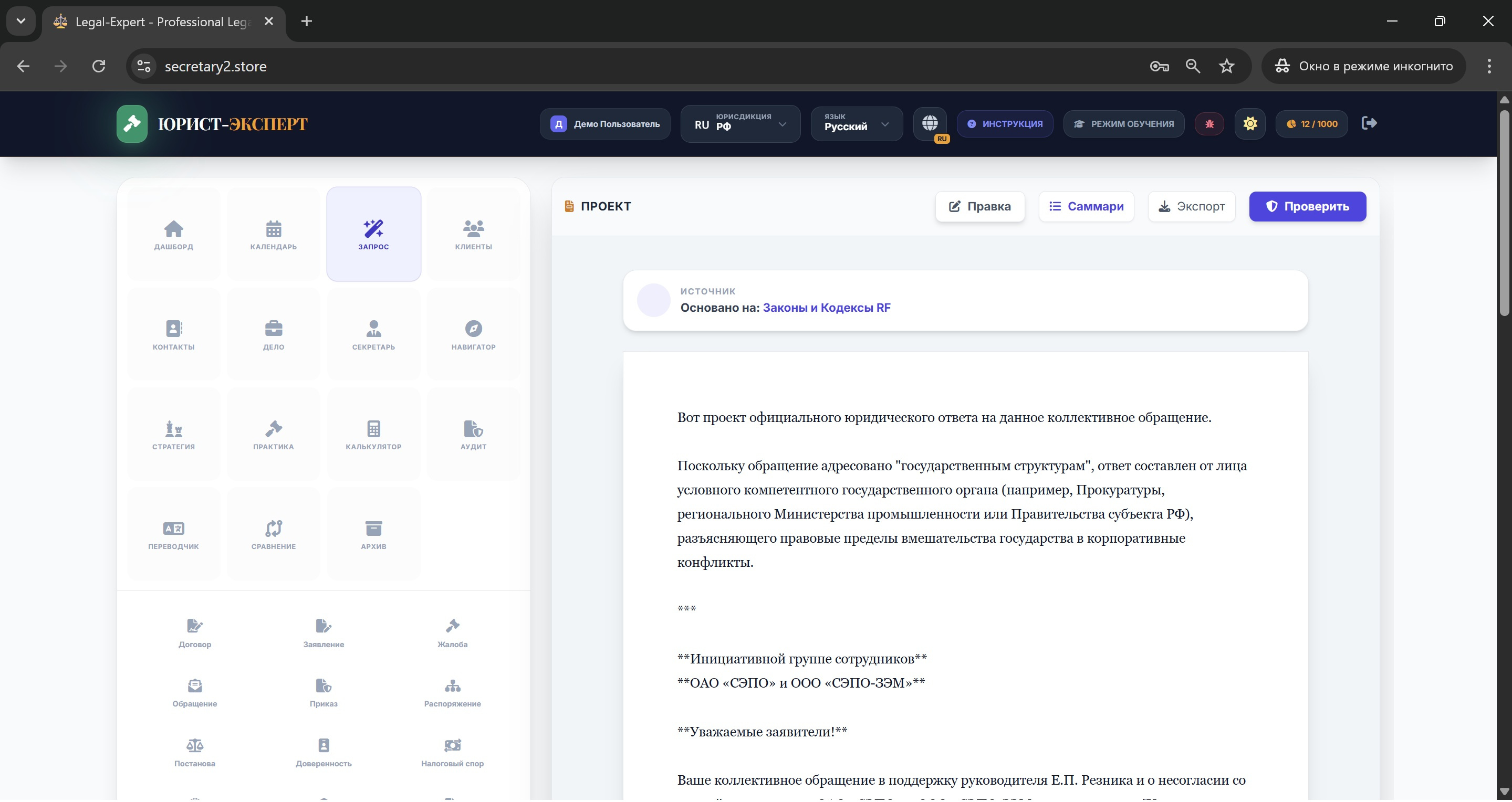The width and height of the screenshot is (1512, 802).
Task: Expand the Юрисдикция РФ dropdown
Action: (x=740, y=124)
